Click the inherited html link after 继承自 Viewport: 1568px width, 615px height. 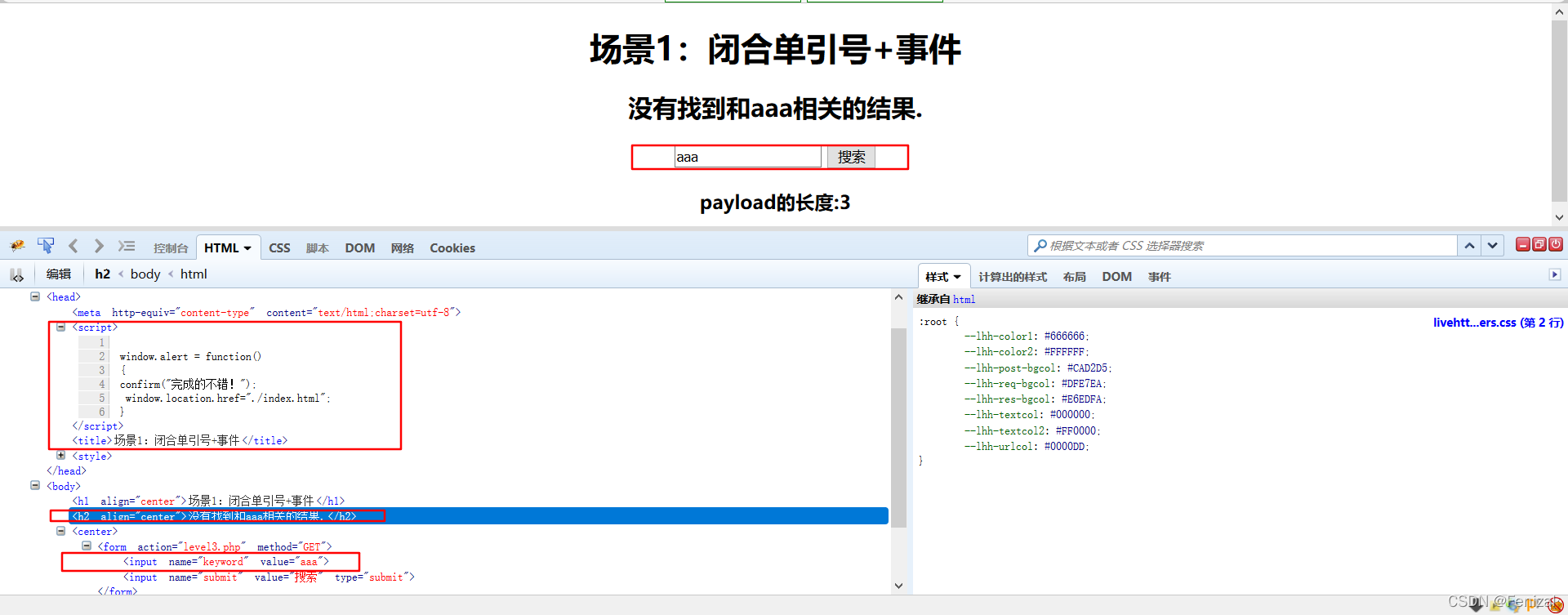964,300
